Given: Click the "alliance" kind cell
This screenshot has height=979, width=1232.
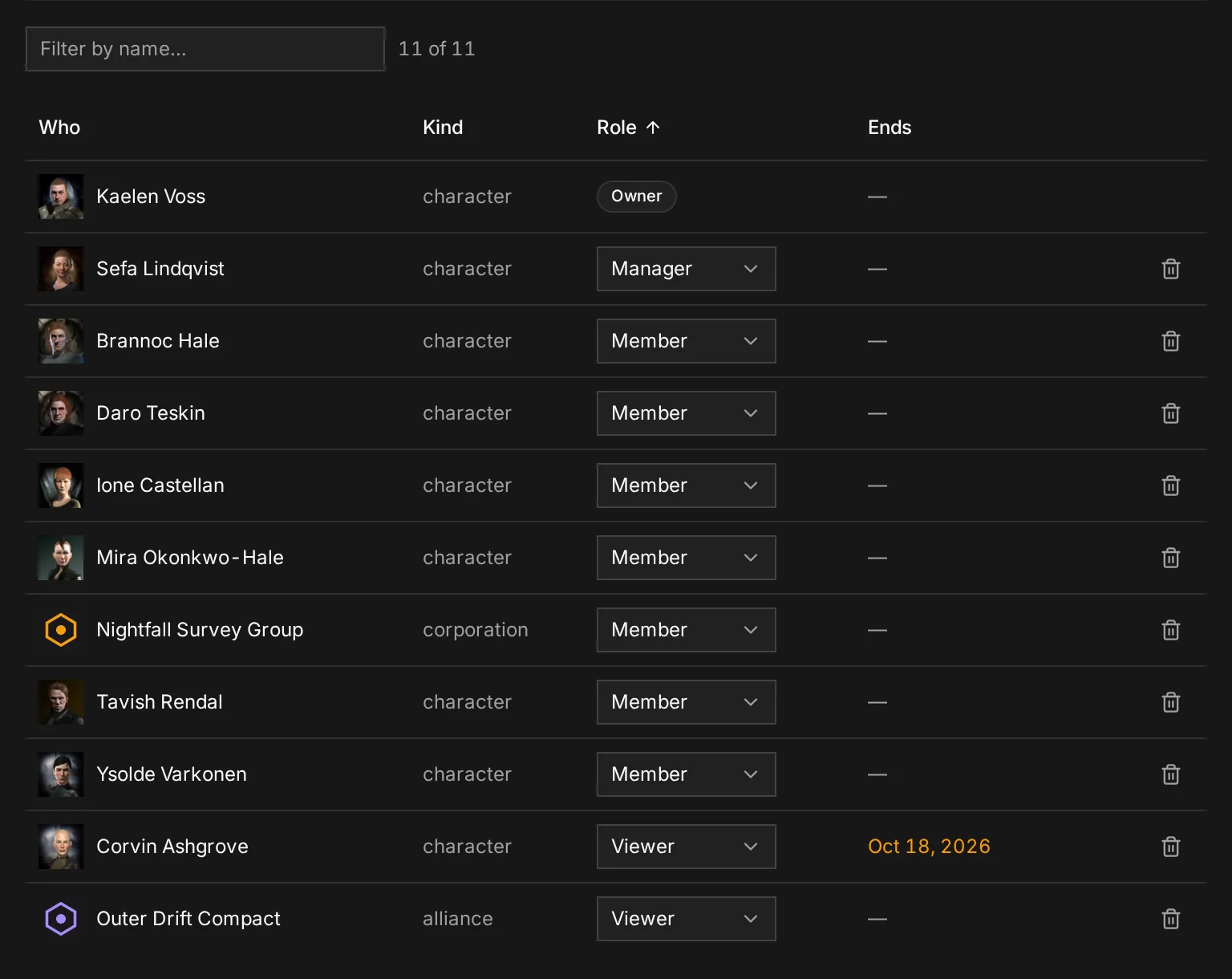Looking at the screenshot, I should 458,919.
